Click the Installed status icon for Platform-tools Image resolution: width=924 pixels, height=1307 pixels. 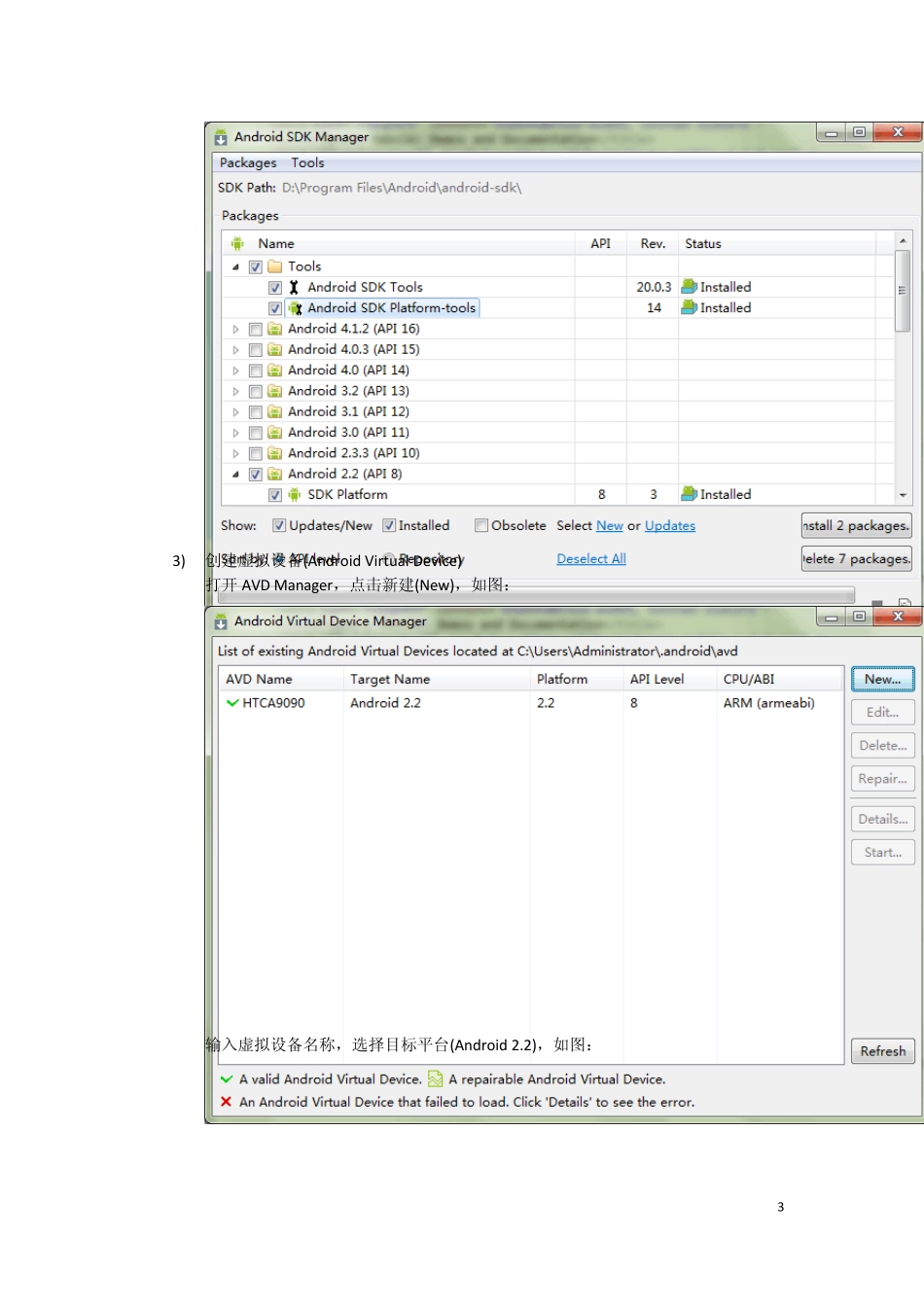(x=689, y=307)
